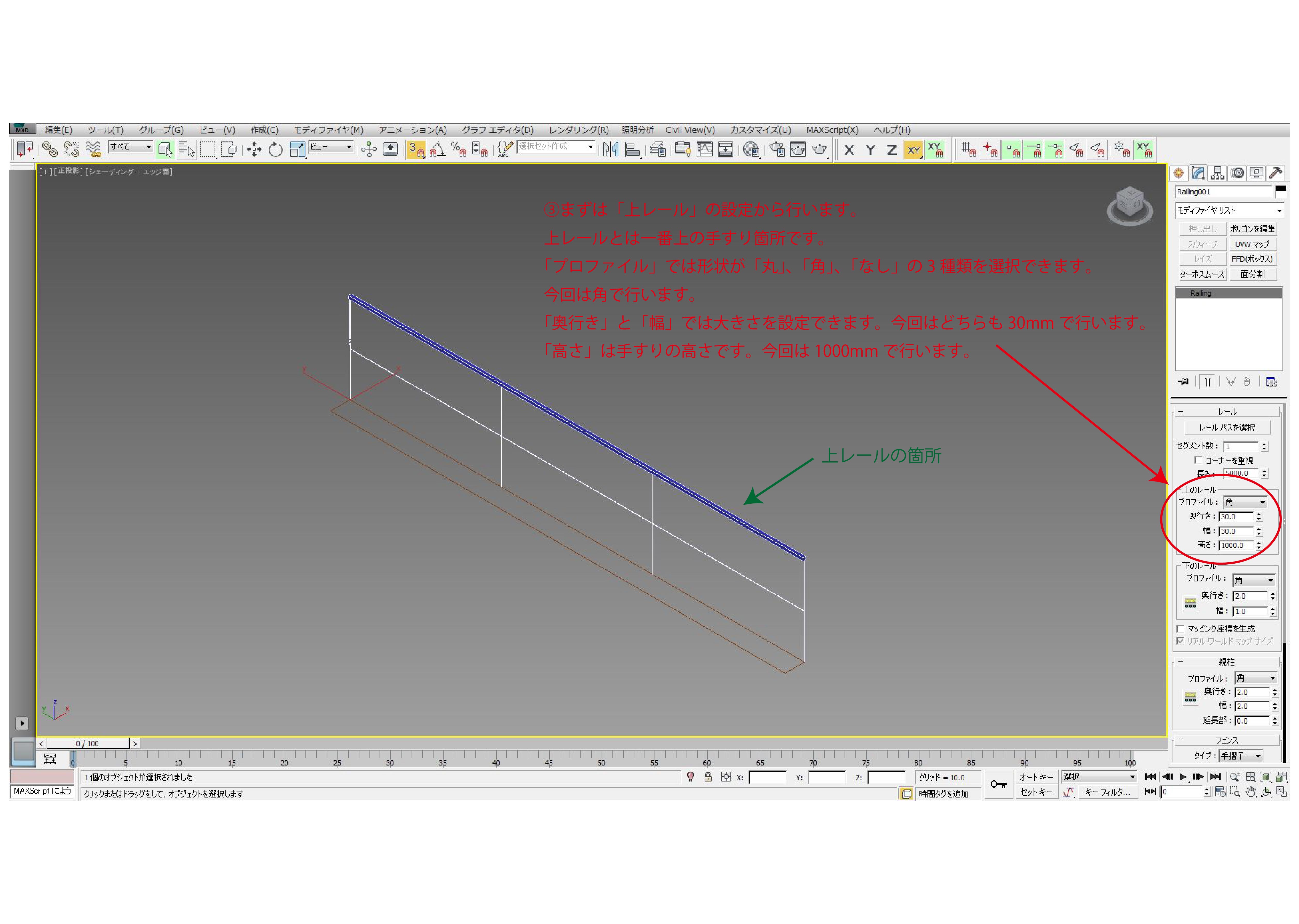Click the レール パスを選択 button

point(1227,427)
